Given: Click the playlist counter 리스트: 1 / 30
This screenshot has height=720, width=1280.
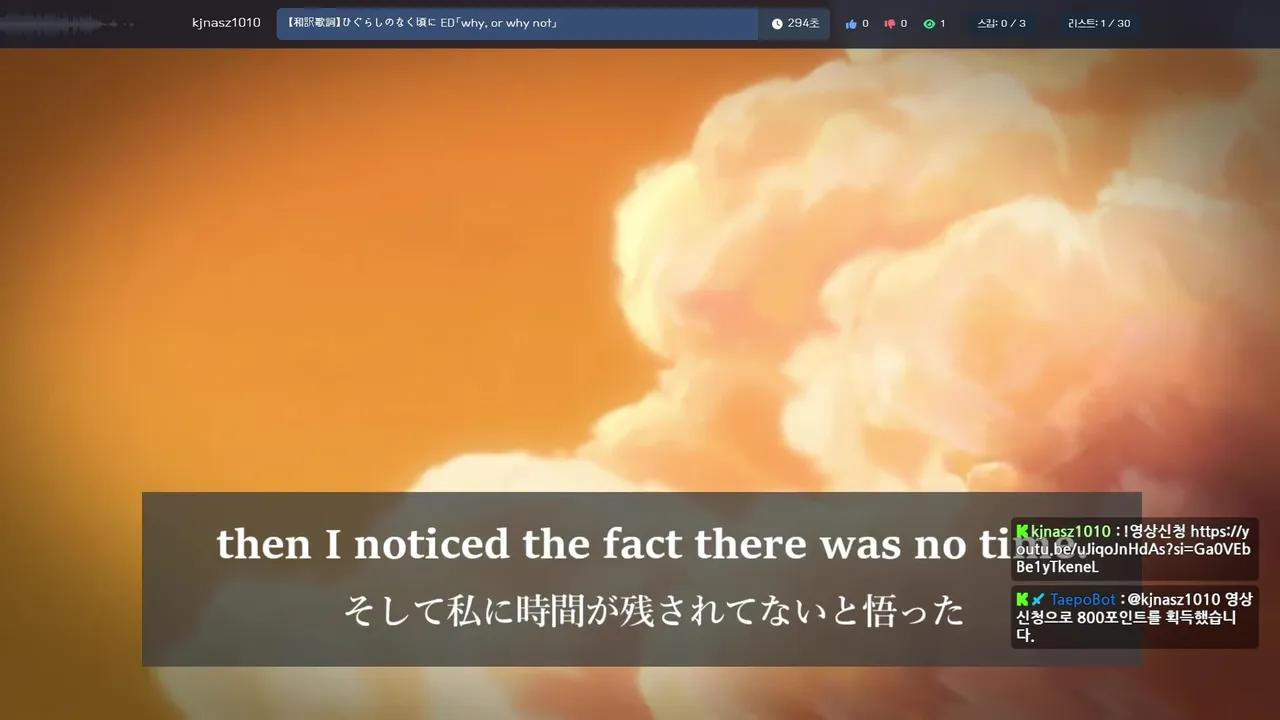Looking at the screenshot, I should 1099,23.
